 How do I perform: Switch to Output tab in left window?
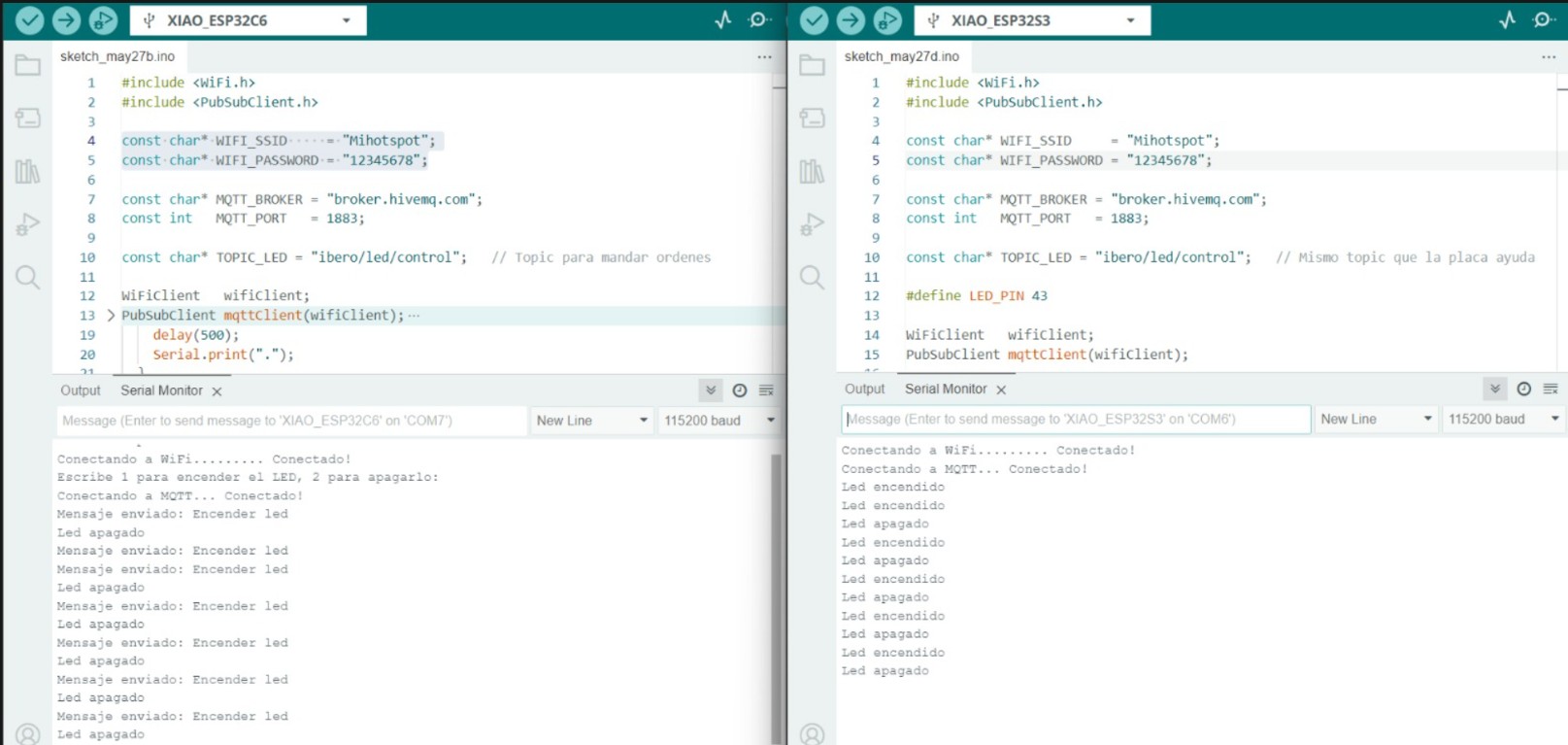[81, 390]
